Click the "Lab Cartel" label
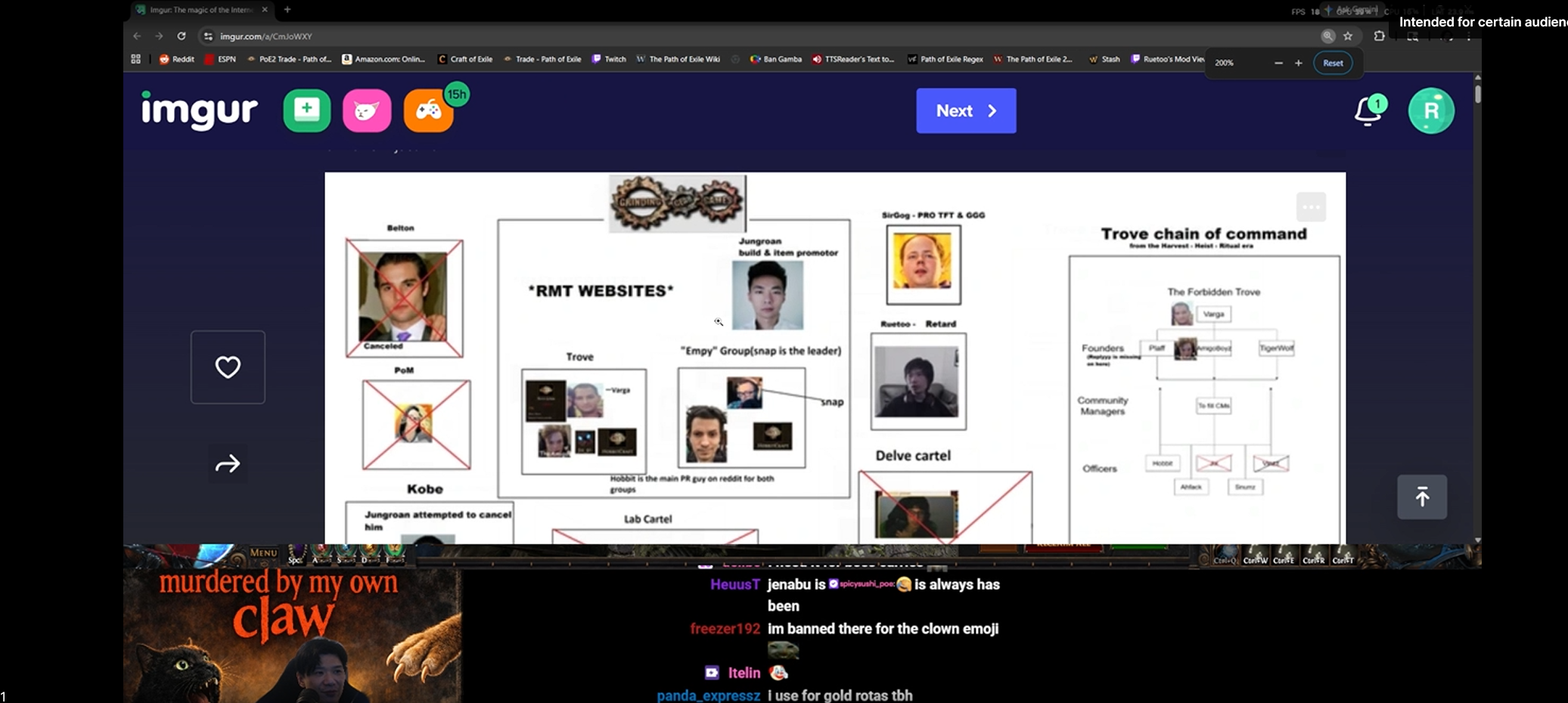This screenshot has width=1568, height=703. point(647,519)
